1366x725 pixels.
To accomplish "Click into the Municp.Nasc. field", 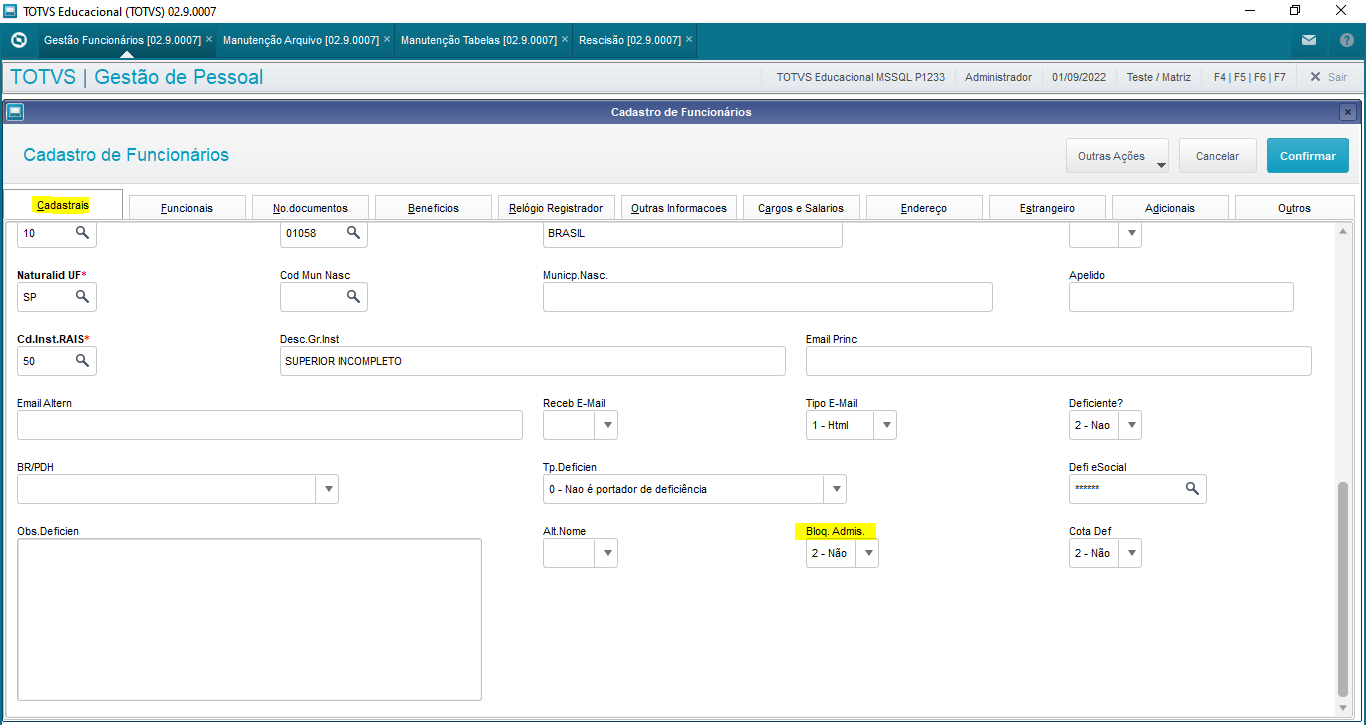I will click(768, 297).
